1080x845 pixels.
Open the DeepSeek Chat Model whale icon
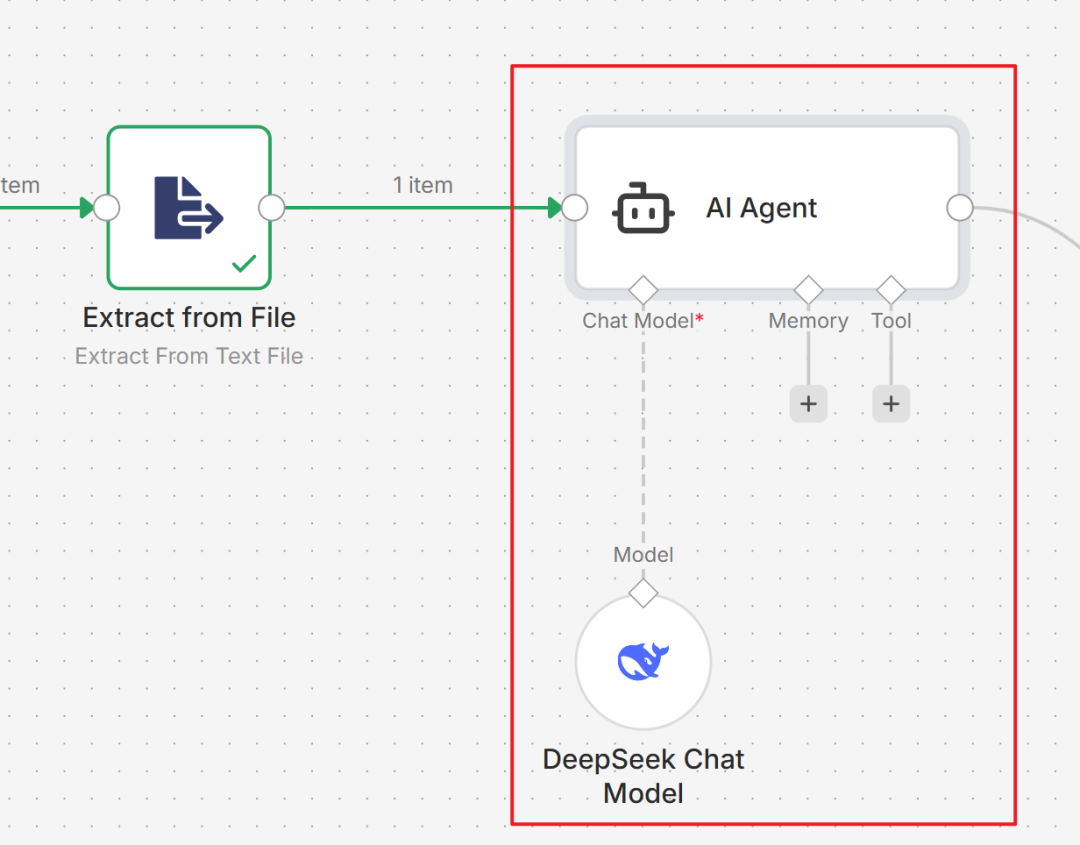(643, 660)
